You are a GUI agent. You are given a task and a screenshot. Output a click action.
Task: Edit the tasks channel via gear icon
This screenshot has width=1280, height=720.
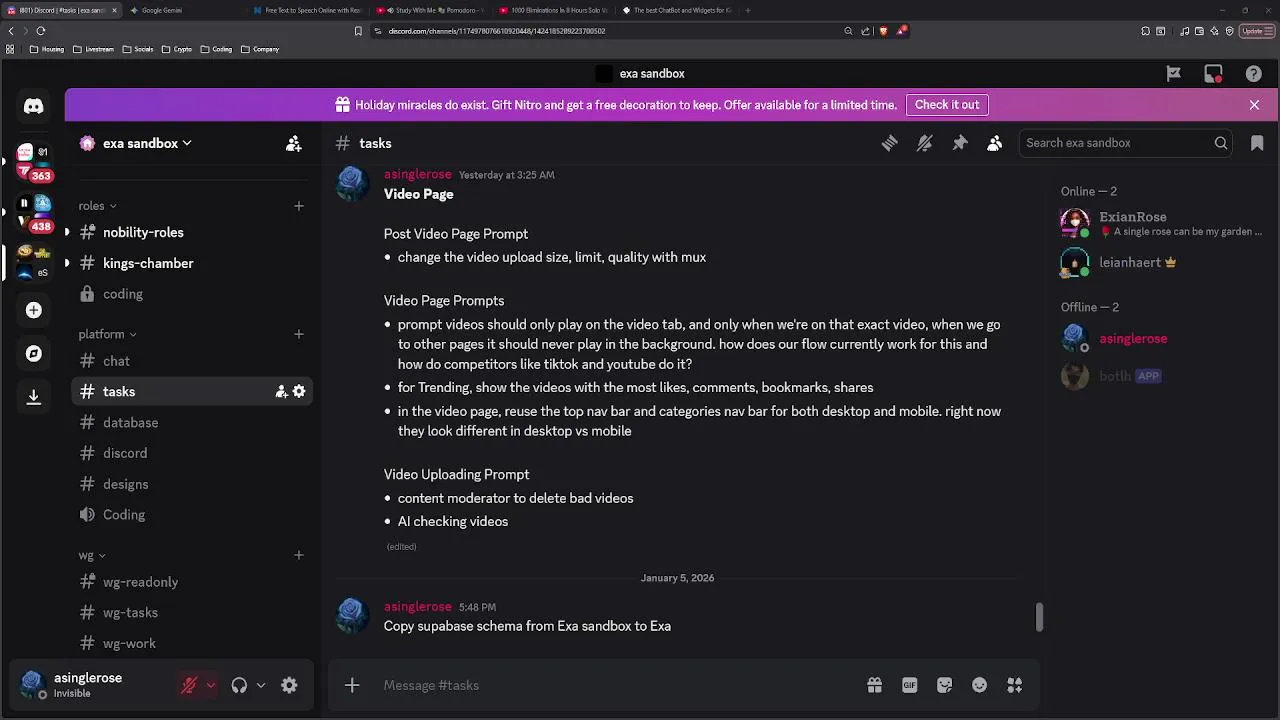pos(299,392)
